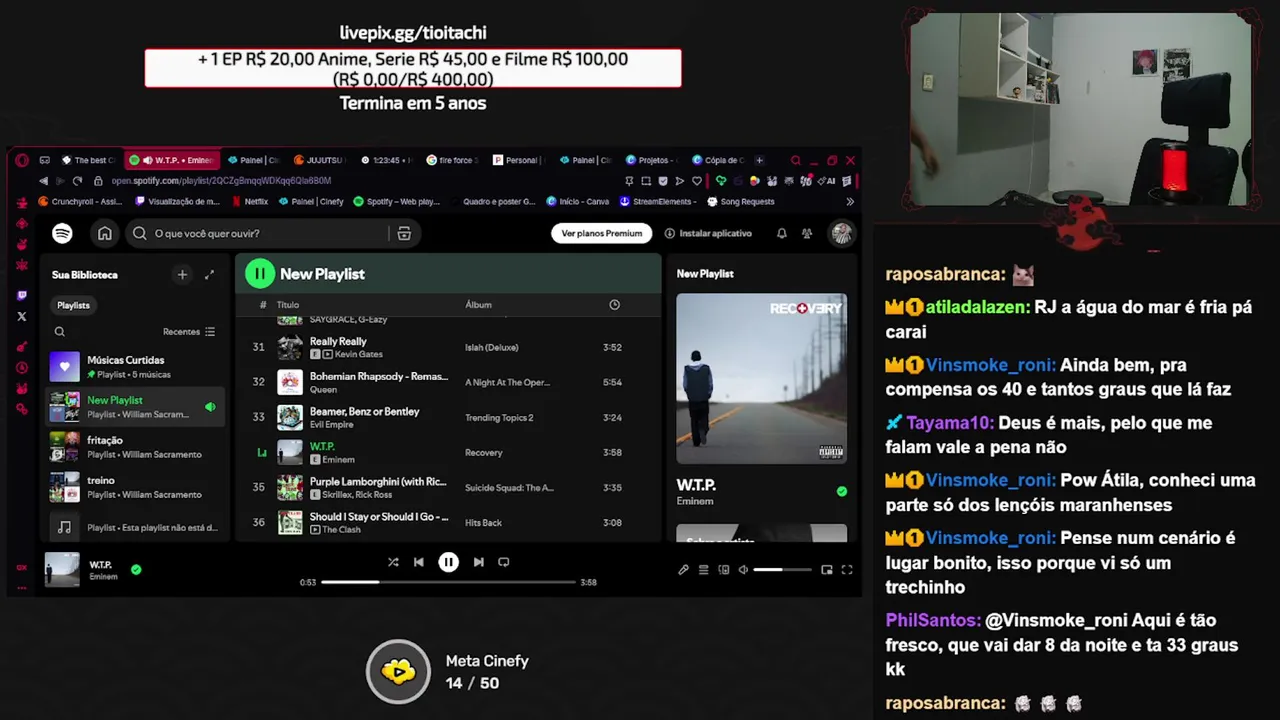Open Músicas Curtidas playlist

135,367
